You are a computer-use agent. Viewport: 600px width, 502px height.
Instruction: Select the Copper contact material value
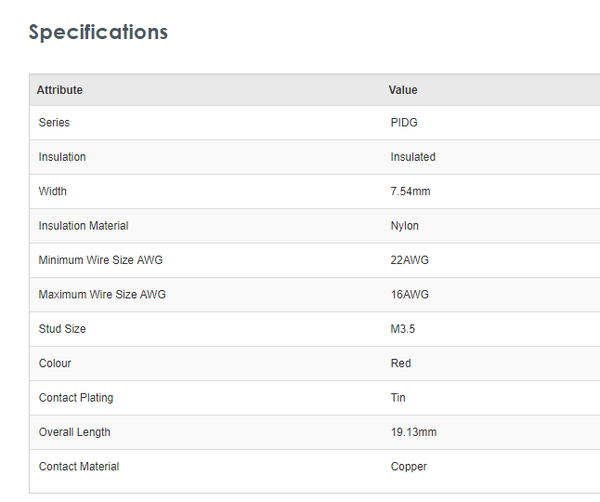point(409,466)
